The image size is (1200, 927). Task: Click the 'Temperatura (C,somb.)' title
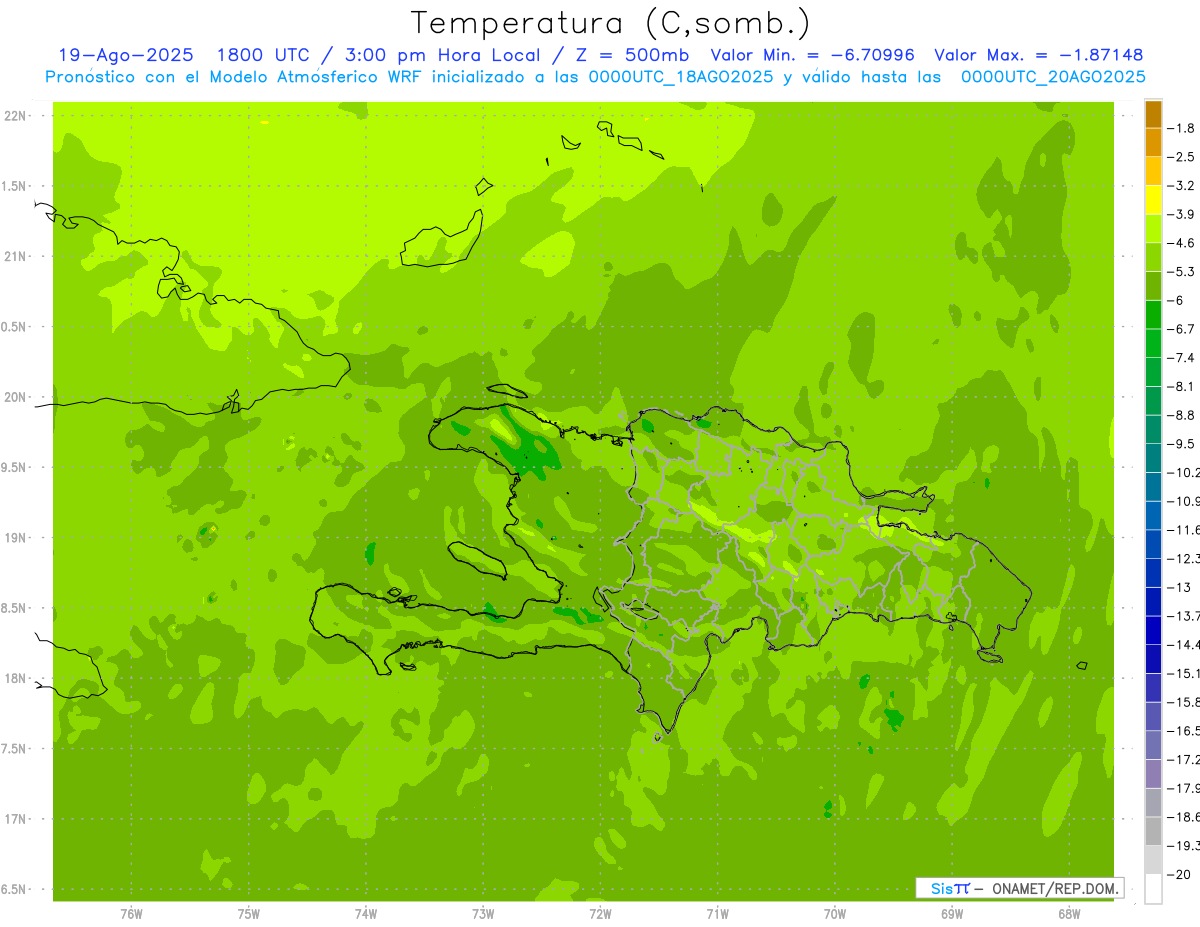(611, 23)
